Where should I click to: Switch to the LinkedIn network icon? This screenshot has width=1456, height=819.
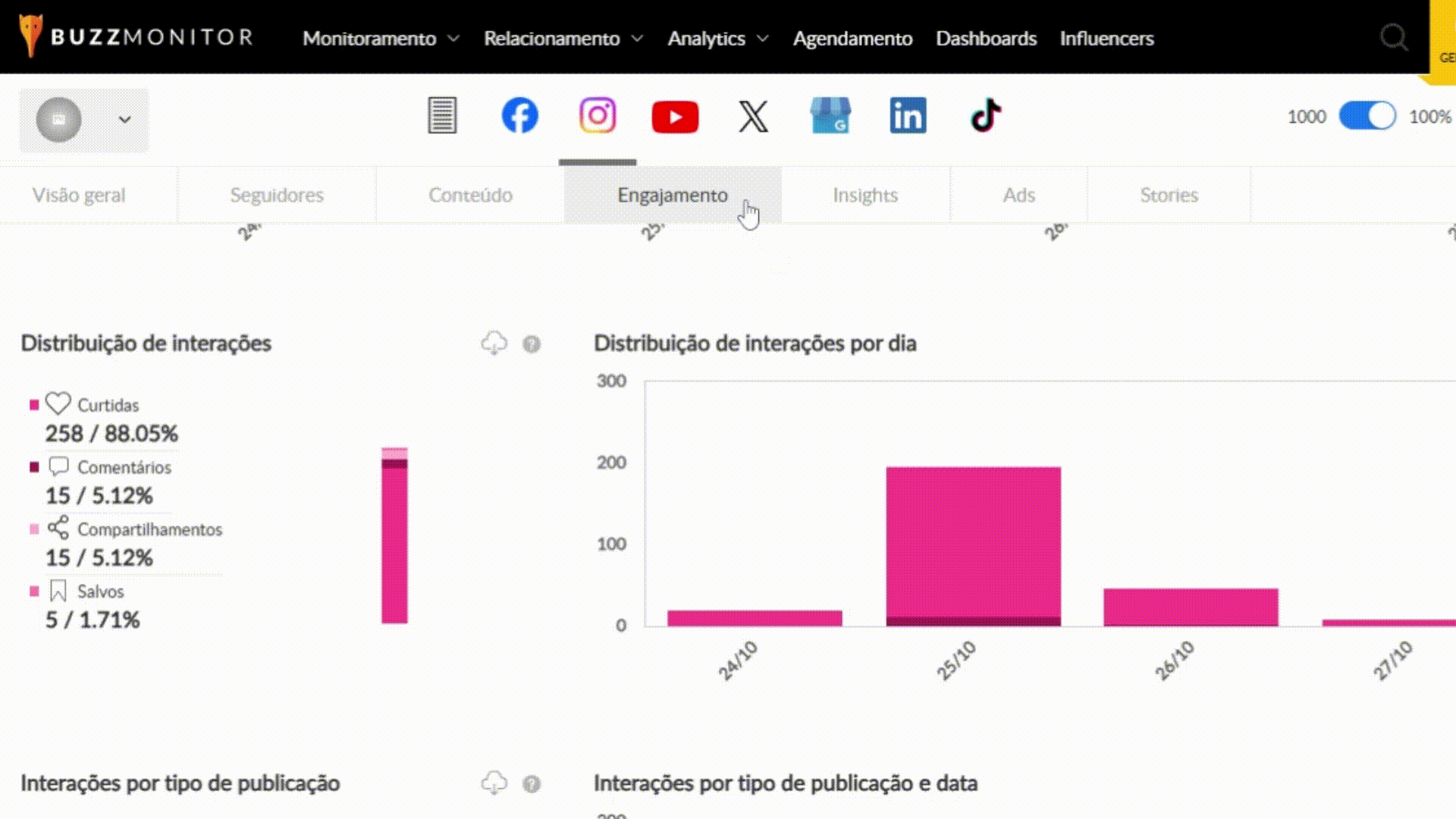point(908,116)
